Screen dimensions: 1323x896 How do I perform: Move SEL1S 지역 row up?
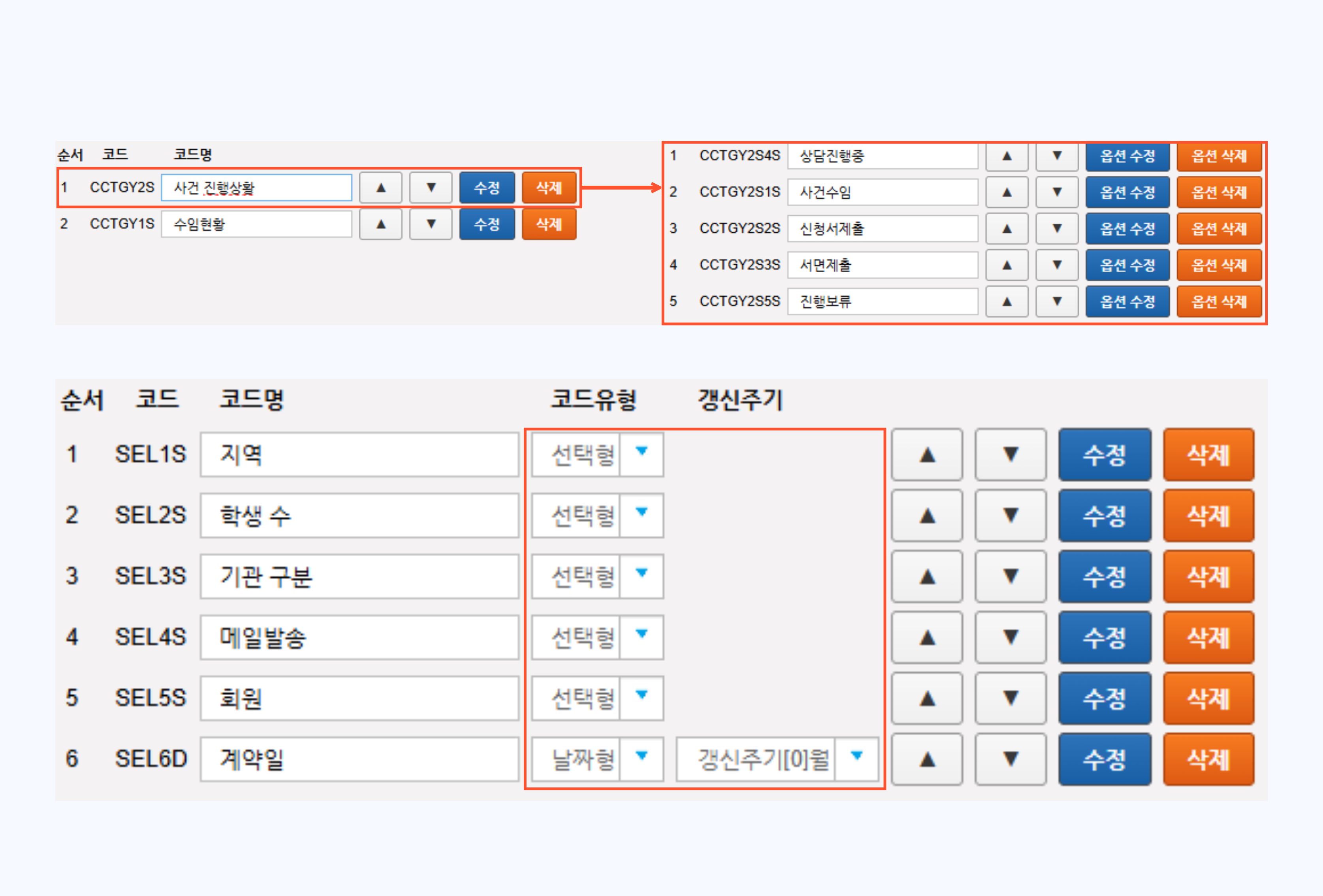927,455
